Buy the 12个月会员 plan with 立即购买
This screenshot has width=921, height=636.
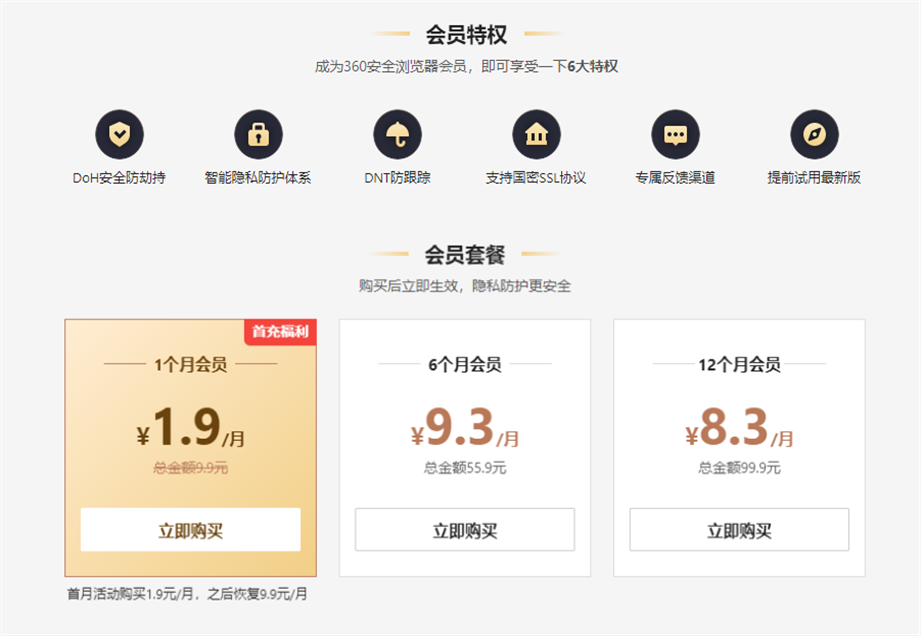pyautogui.click(x=739, y=530)
